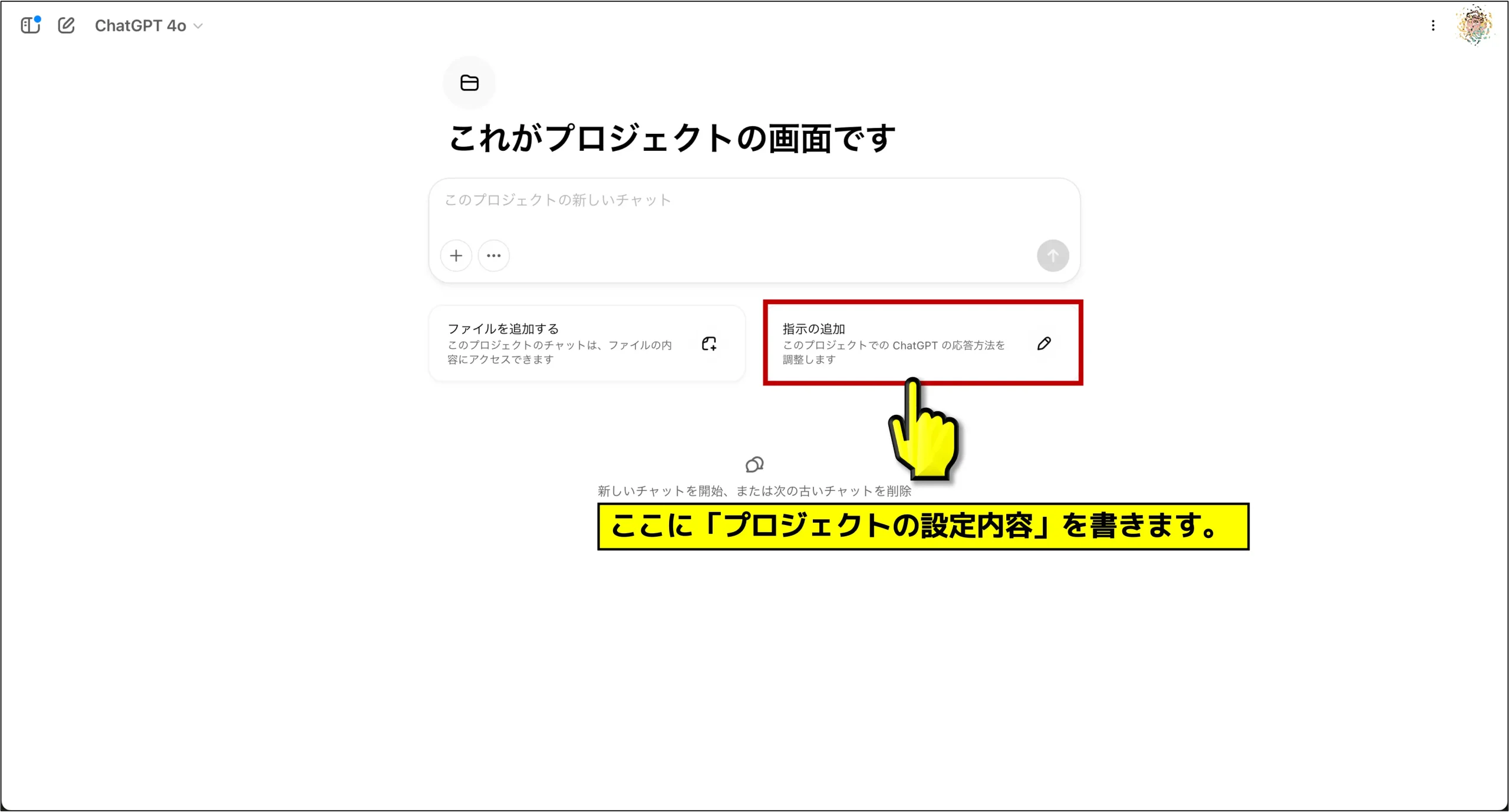Open the three-dot options menu in chat box

pyautogui.click(x=494, y=255)
